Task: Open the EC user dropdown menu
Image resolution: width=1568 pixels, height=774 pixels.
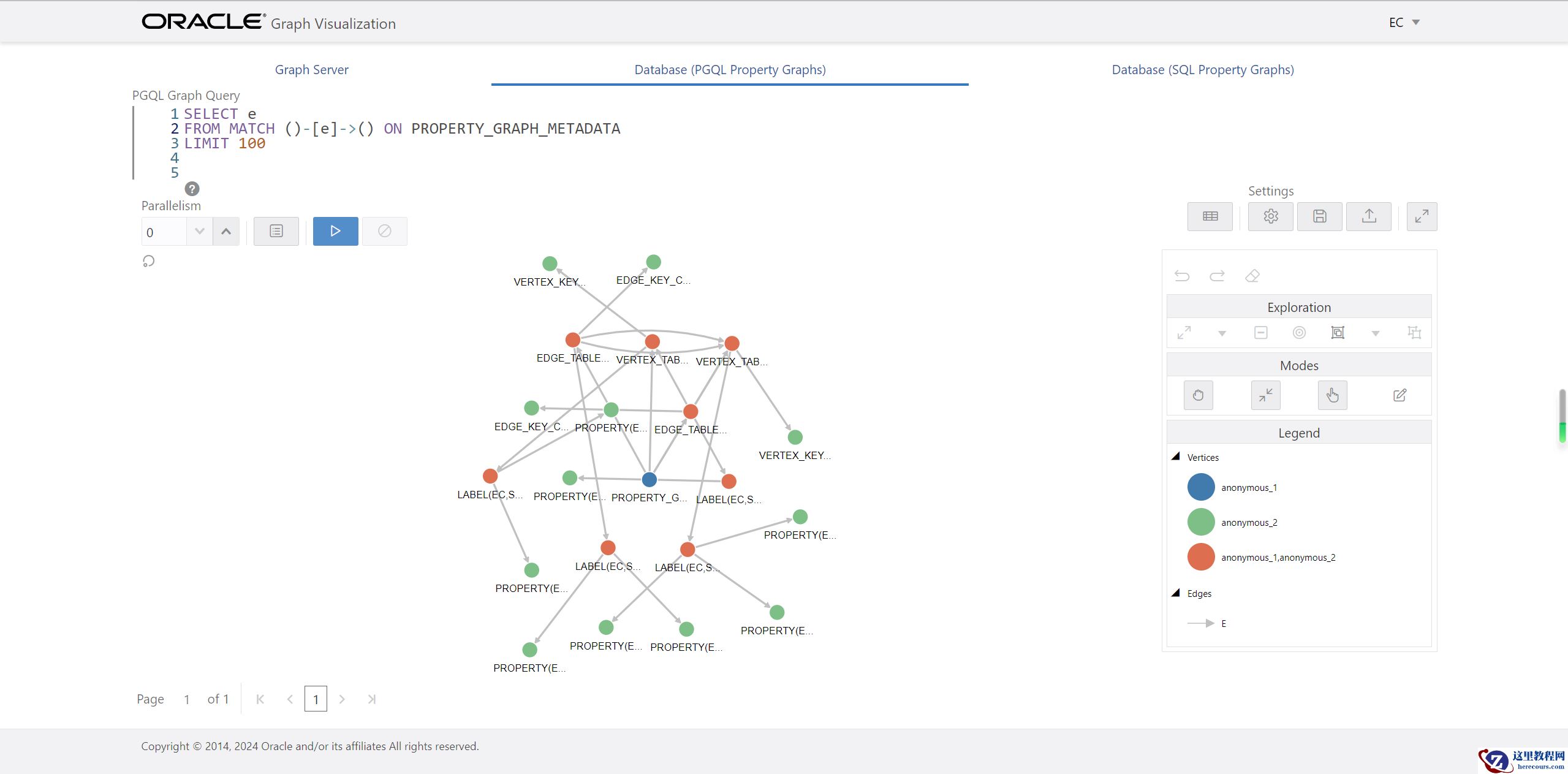Action: coord(1404,23)
